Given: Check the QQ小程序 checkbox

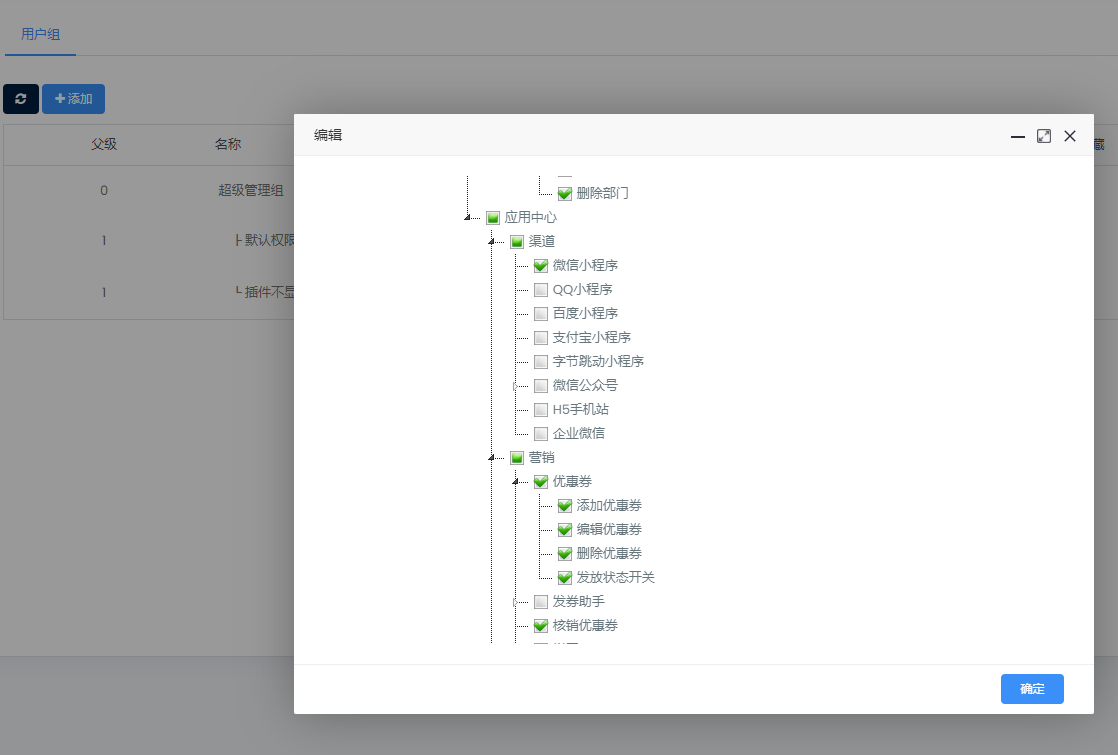Looking at the screenshot, I should (x=541, y=290).
